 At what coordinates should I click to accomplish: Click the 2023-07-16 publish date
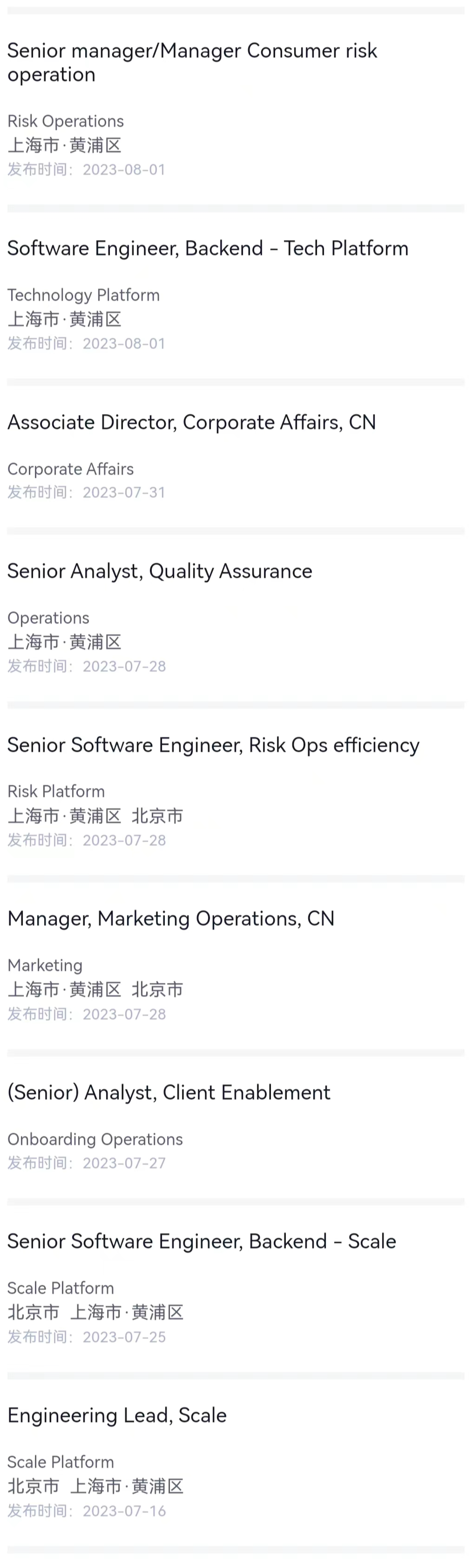pyautogui.click(x=124, y=1511)
